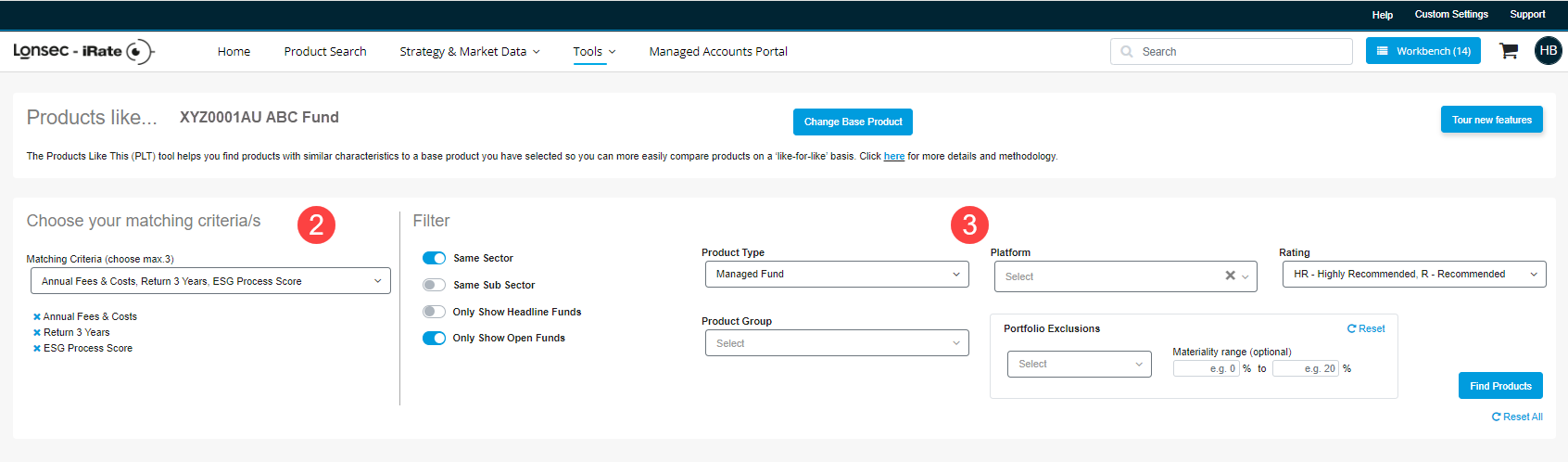
Task: Clear the Platform selection x icon
Action: click(1230, 276)
